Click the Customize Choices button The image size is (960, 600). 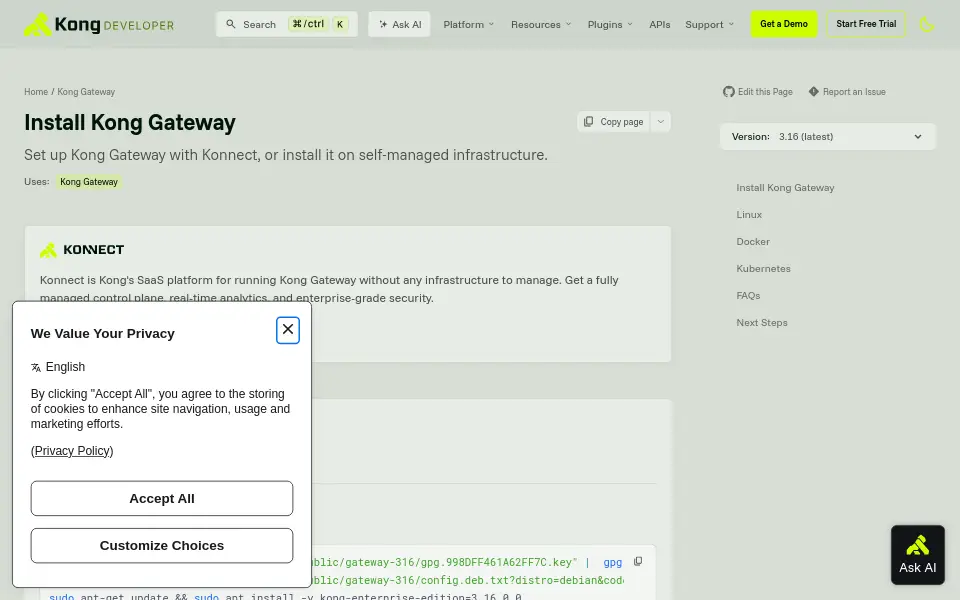click(162, 546)
